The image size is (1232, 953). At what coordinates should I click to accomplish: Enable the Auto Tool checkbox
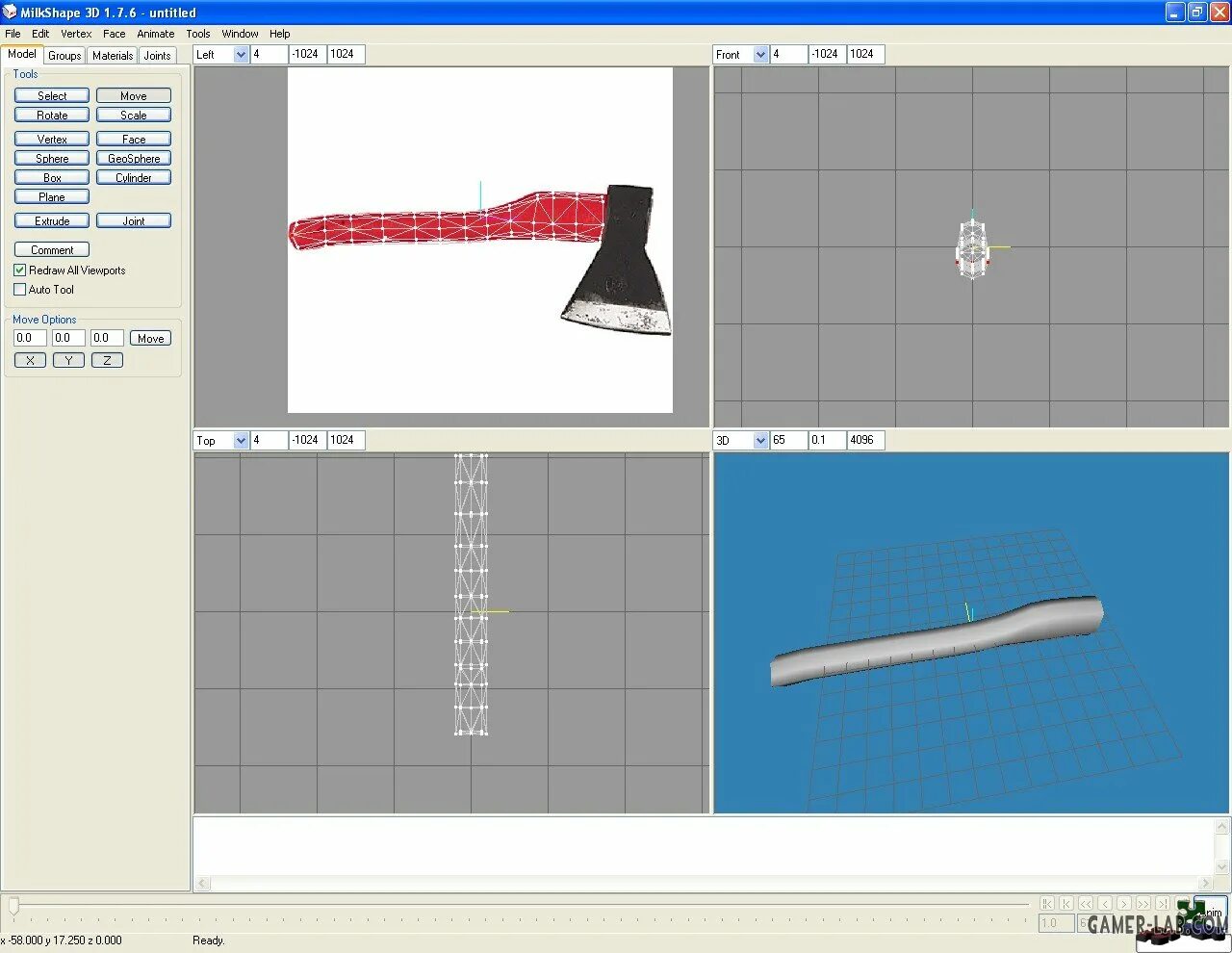(19, 289)
